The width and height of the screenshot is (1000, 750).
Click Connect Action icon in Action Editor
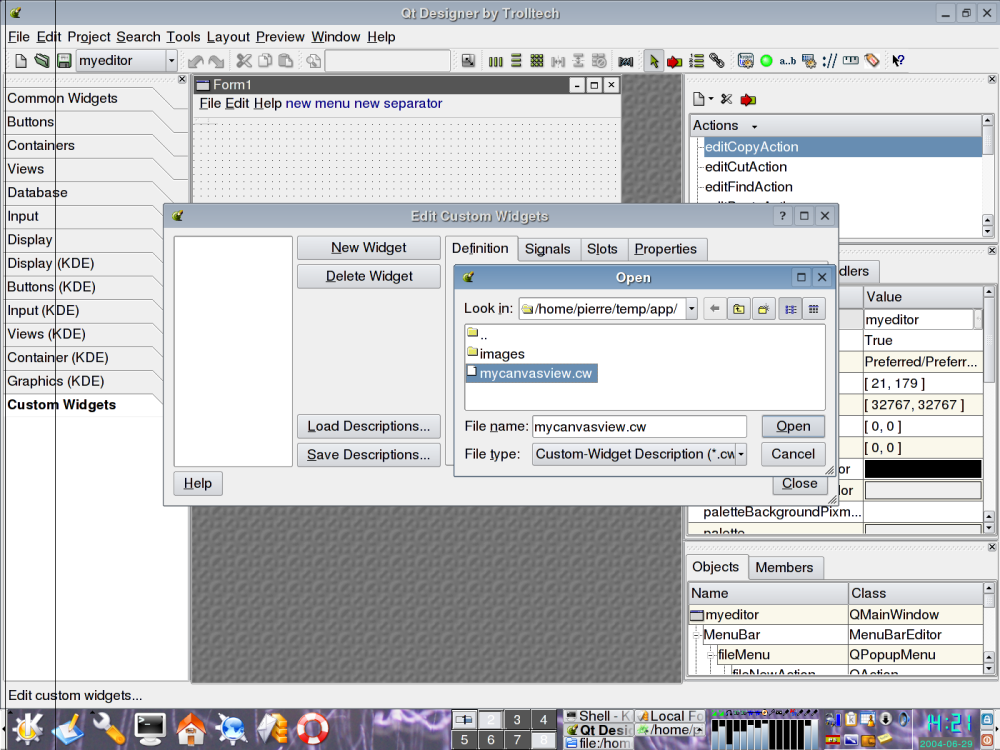click(748, 99)
